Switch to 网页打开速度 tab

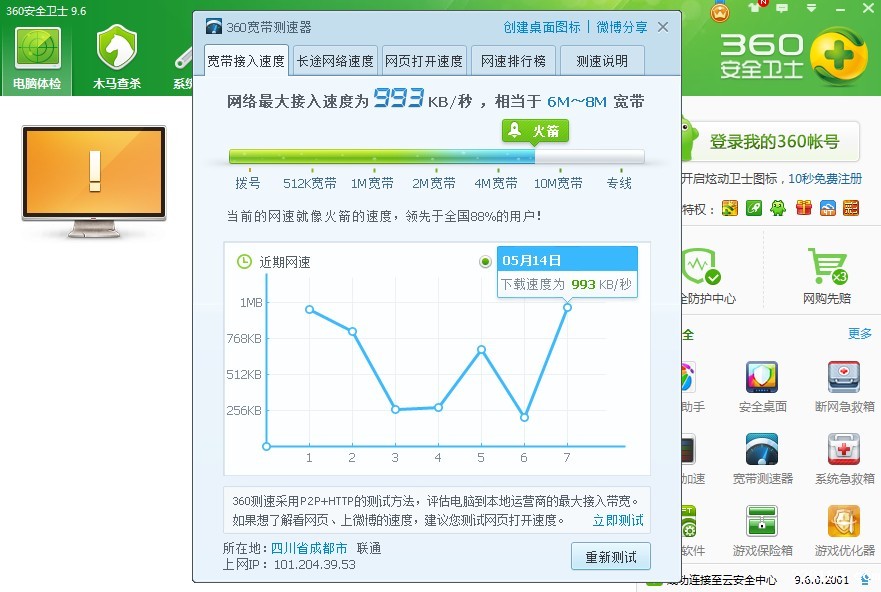[424, 61]
